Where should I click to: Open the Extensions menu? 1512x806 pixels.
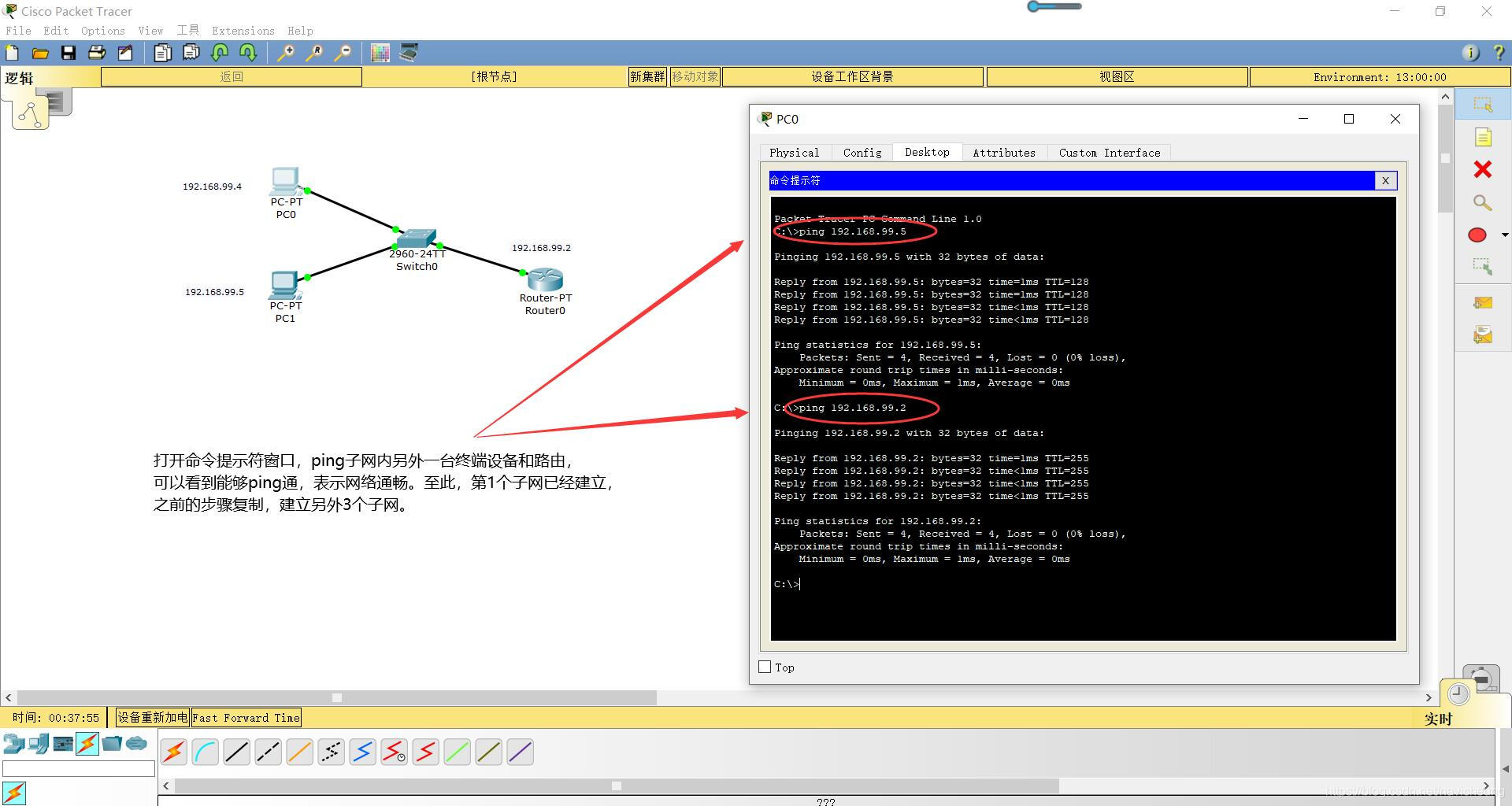[243, 31]
